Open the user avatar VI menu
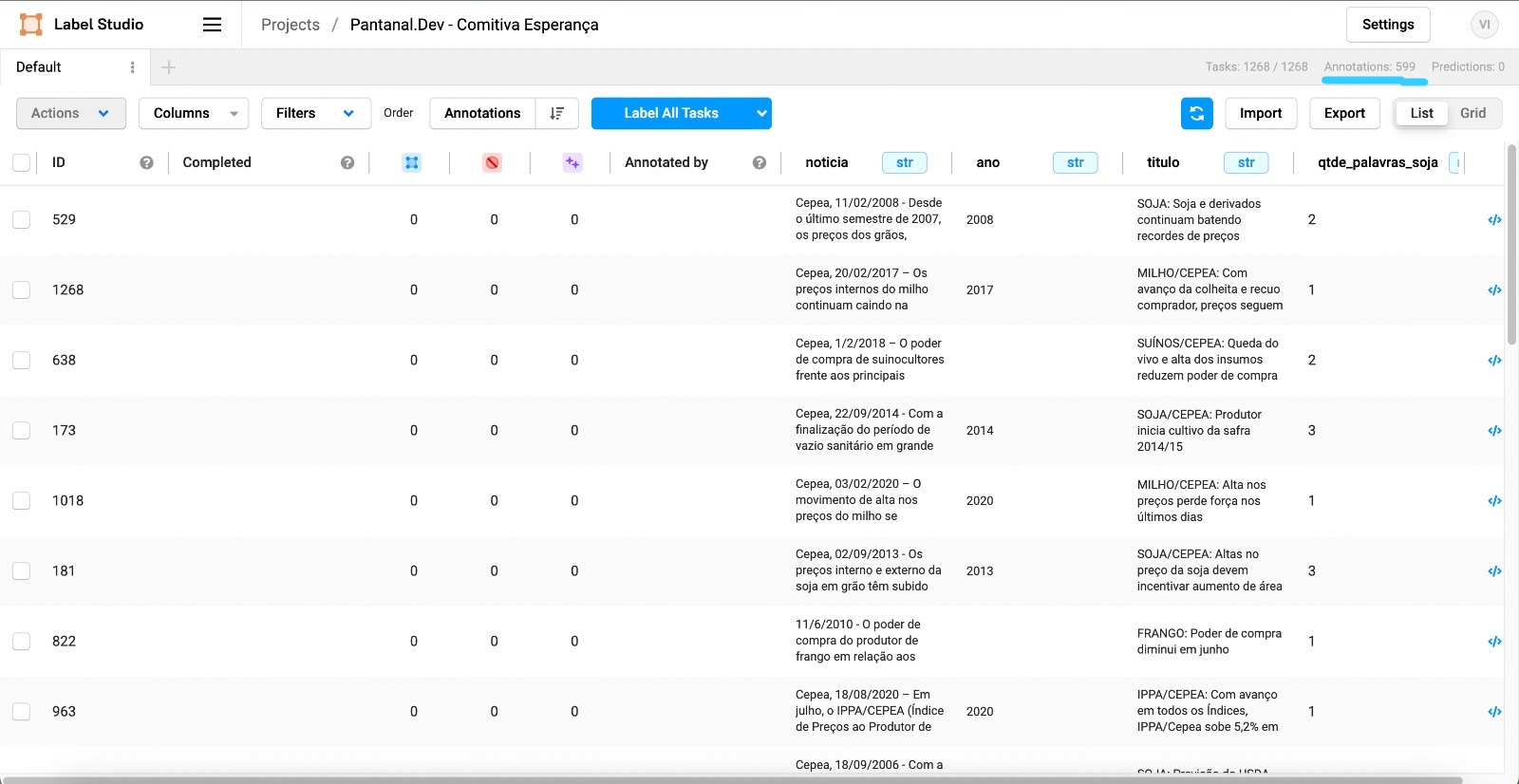The width and height of the screenshot is (1519, 784). [1485, 25]
